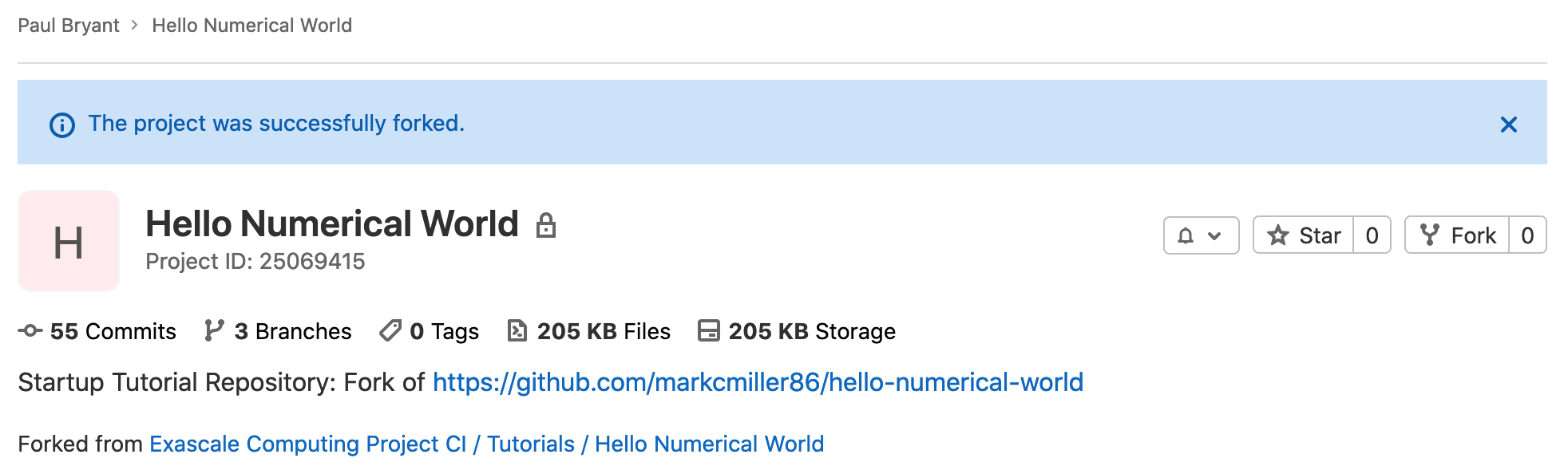The width and height of the screenshot is (1568, 466).
Task: Go to Exascale Computing Project CI group
Action: coord(307,444)
